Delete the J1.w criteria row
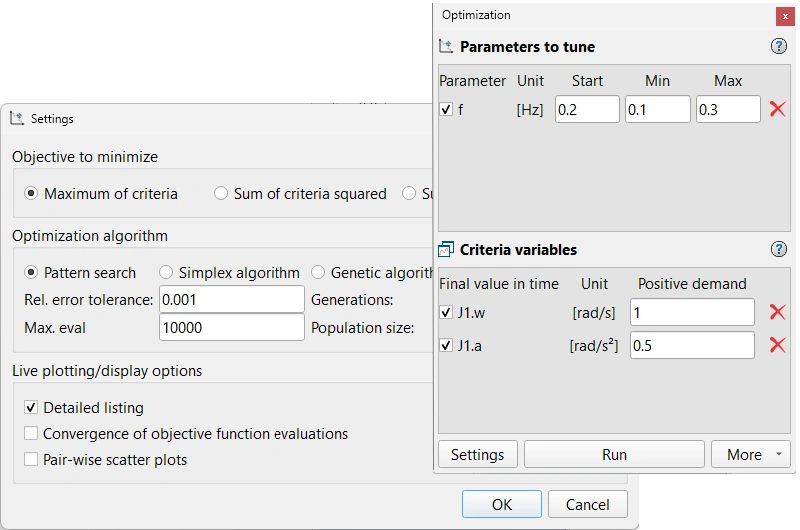The image size is (800, 530). tap(777, 312)
